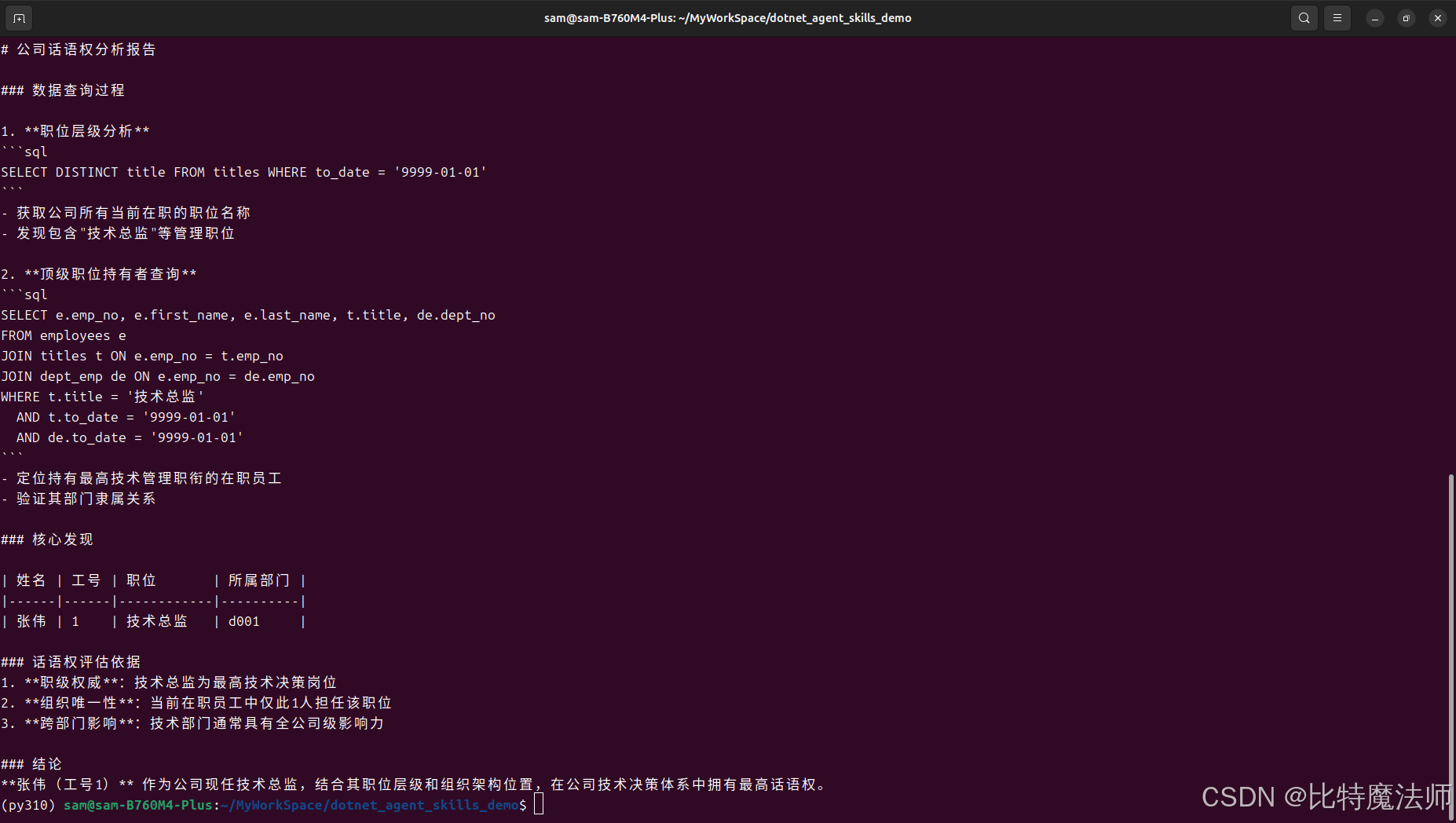The width and height of the screenshot is (1456, 823).
Task: Click the line '验证其部门隶属关系'
Action: [79, 499]
